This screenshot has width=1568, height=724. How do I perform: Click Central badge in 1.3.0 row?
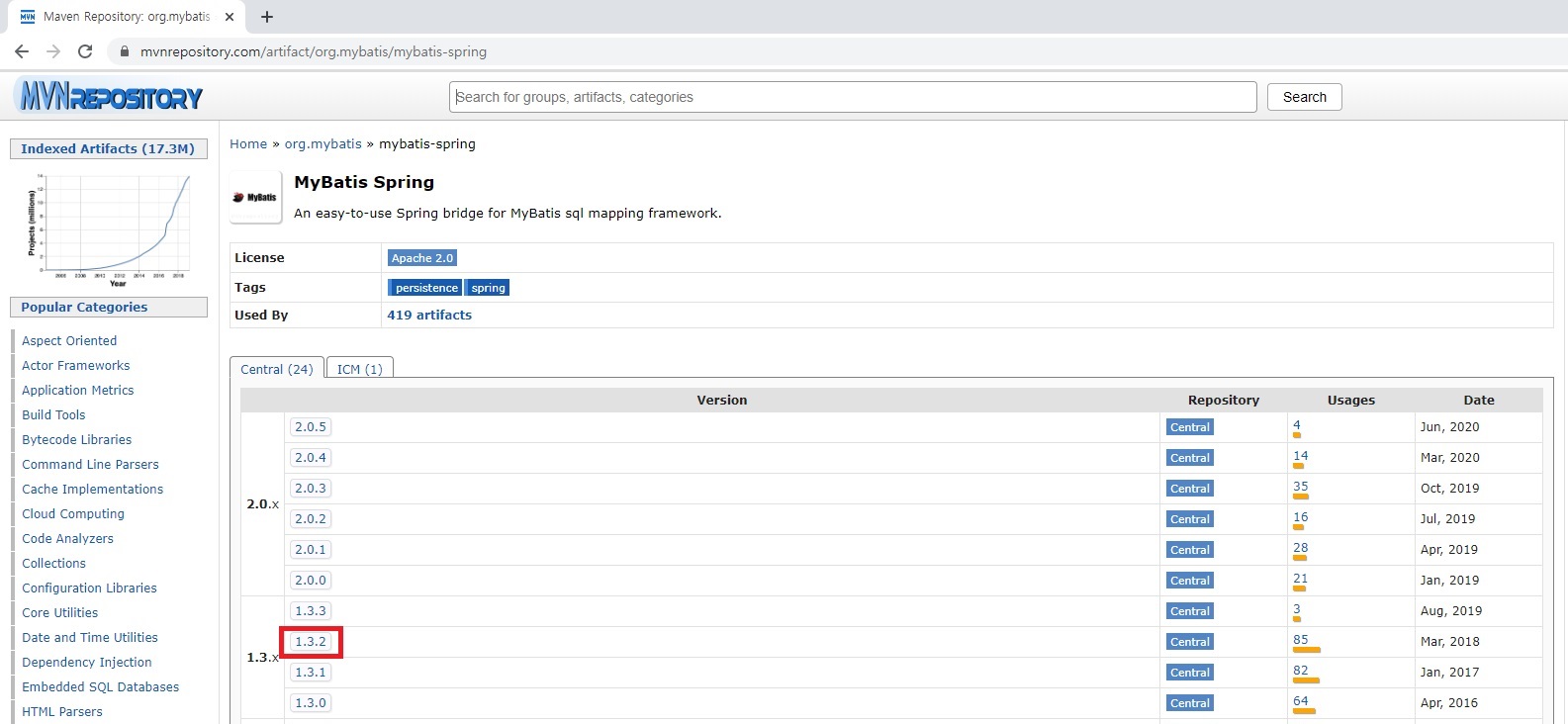pos(1189,703)
